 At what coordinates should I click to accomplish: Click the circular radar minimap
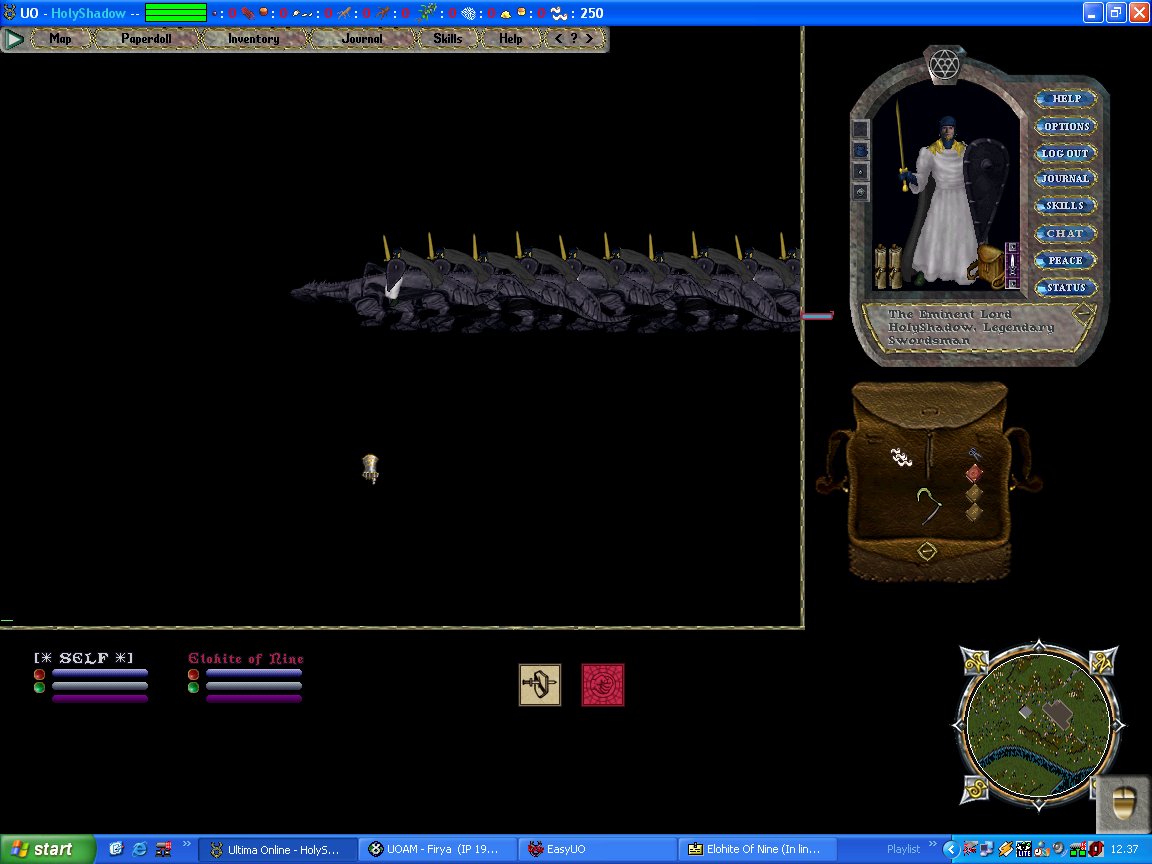tap(1038, 725)
